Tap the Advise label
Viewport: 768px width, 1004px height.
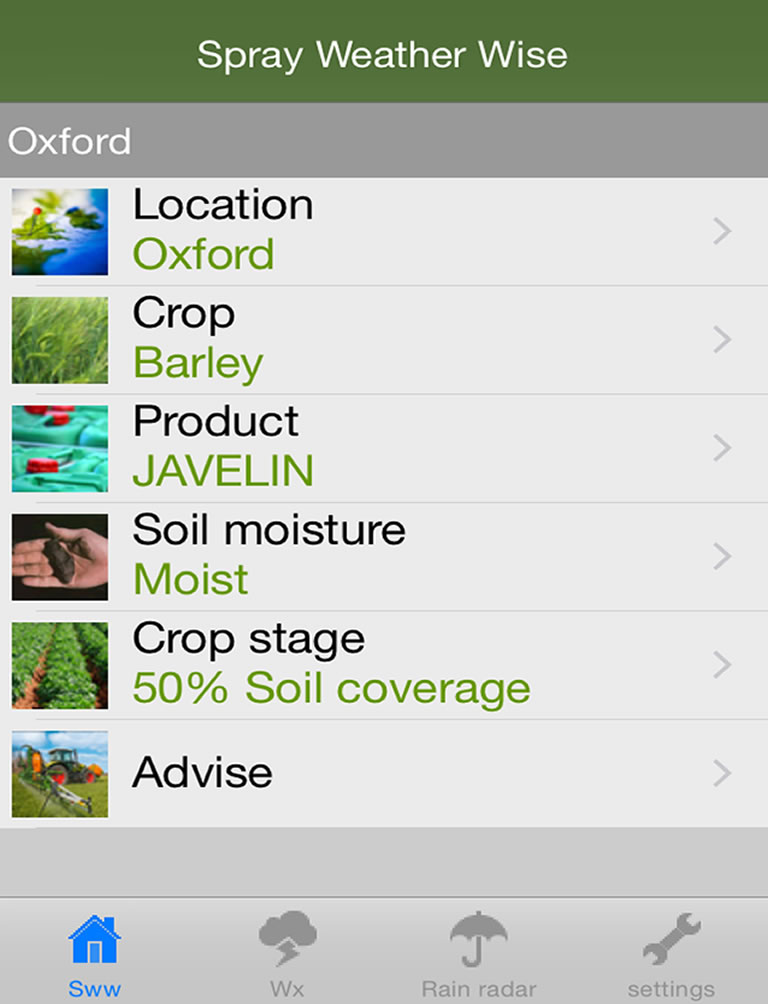(202, 773)
